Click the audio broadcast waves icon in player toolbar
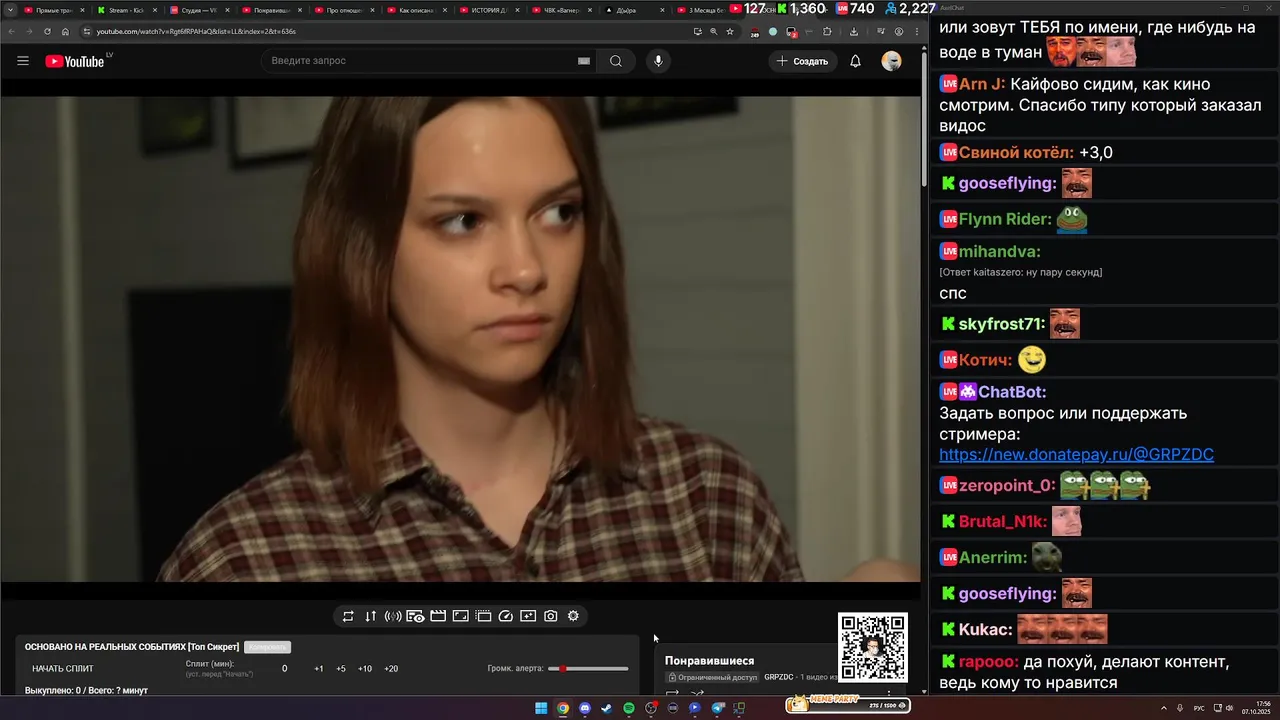Screen dimensions: 1280x720 coord(393,616)
